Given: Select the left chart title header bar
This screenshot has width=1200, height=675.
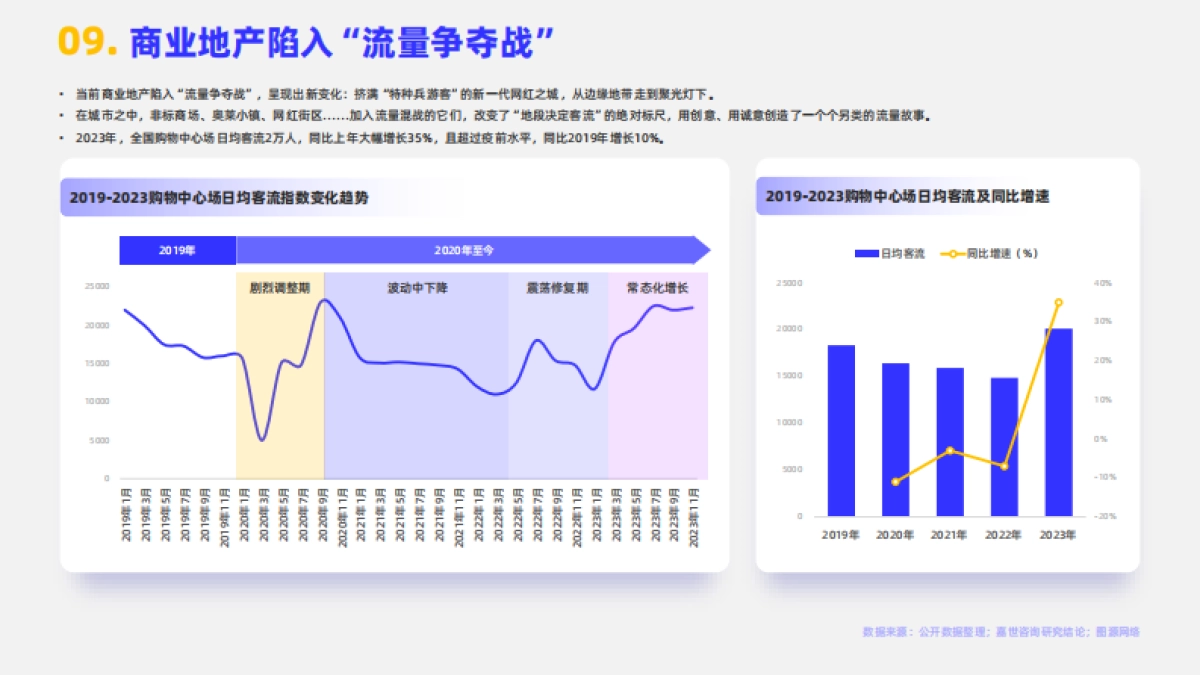Looking at the screenshot, I should 222,197.
